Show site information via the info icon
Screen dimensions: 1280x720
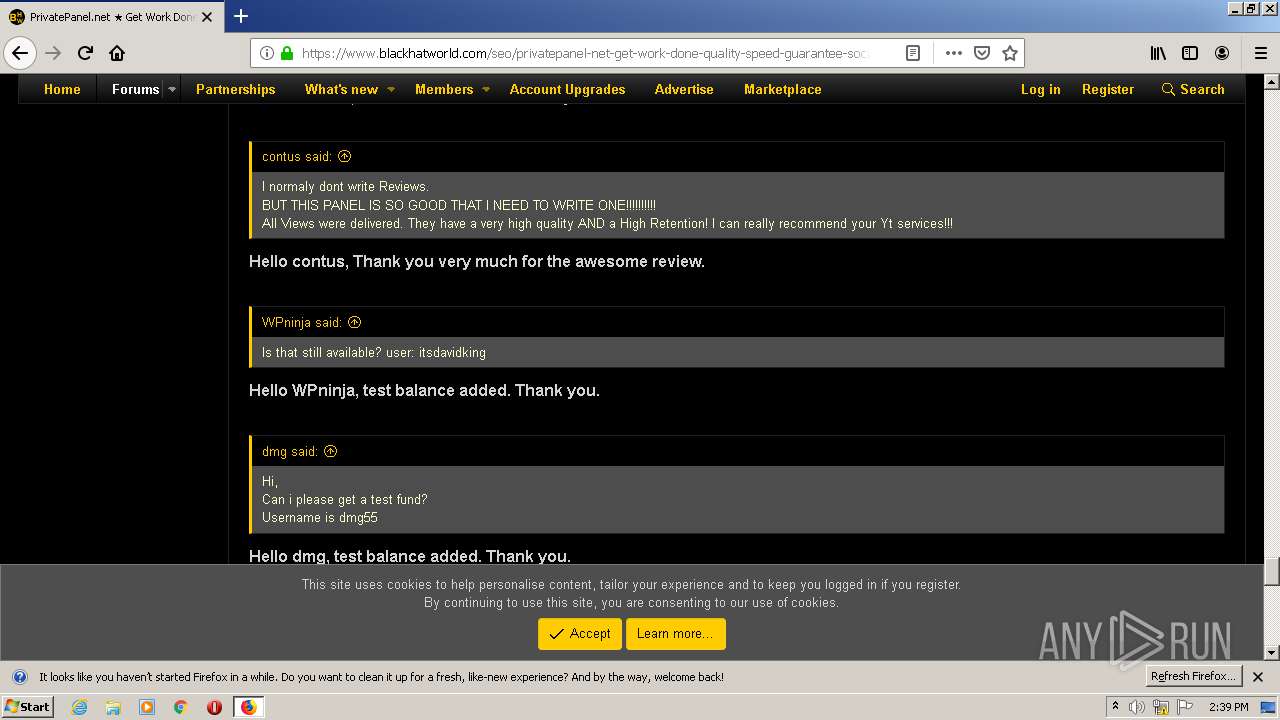[x=267, y=53]
